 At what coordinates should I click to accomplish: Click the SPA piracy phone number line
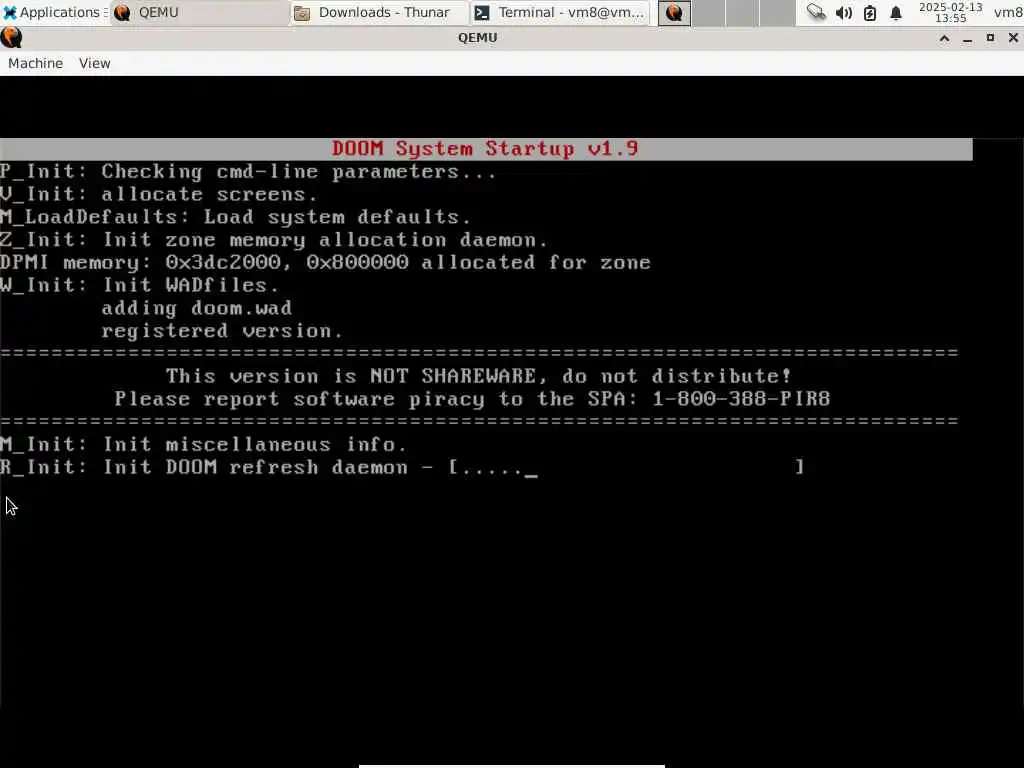point(472,399)
